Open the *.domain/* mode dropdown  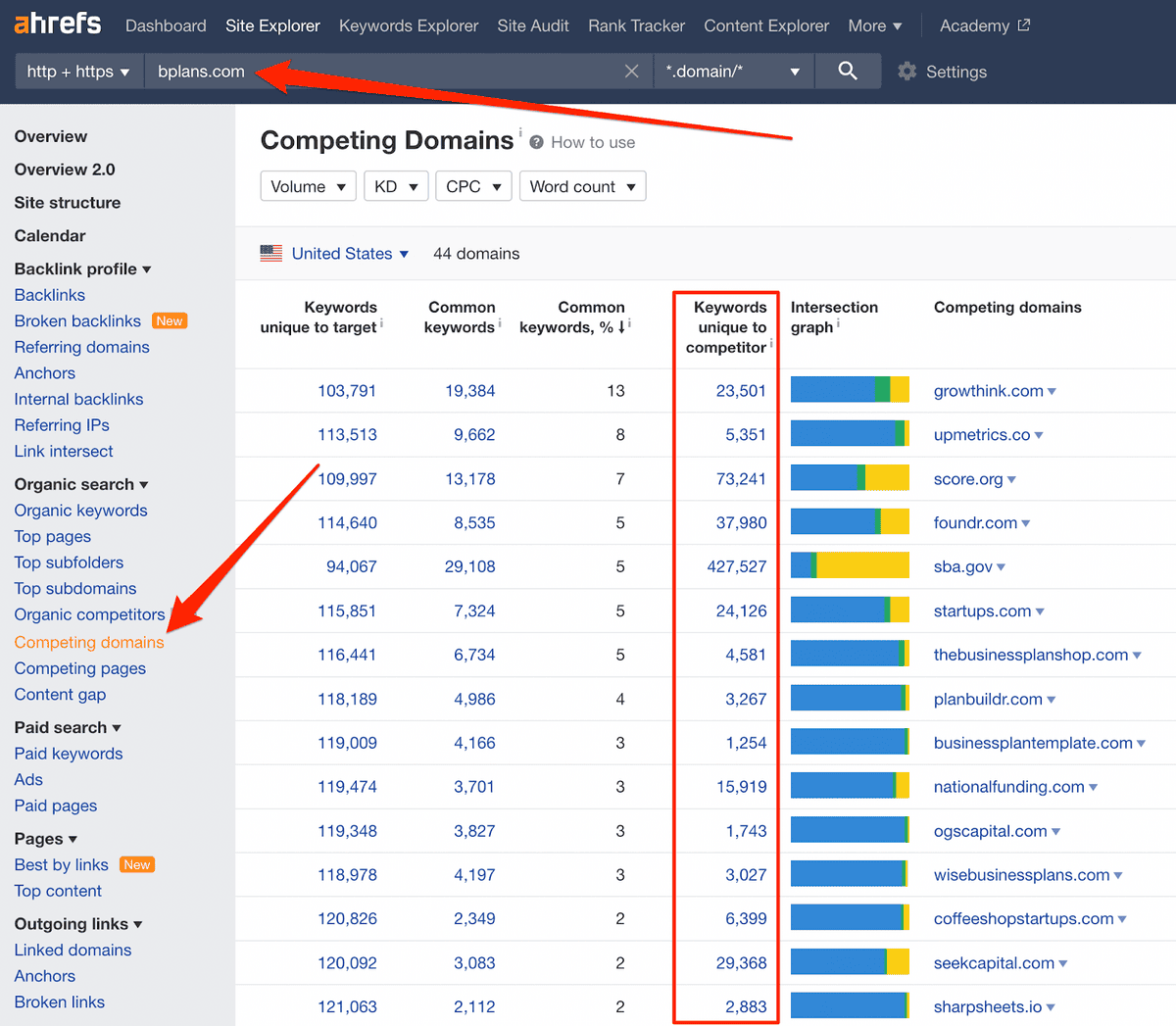(x=734, y=72)
